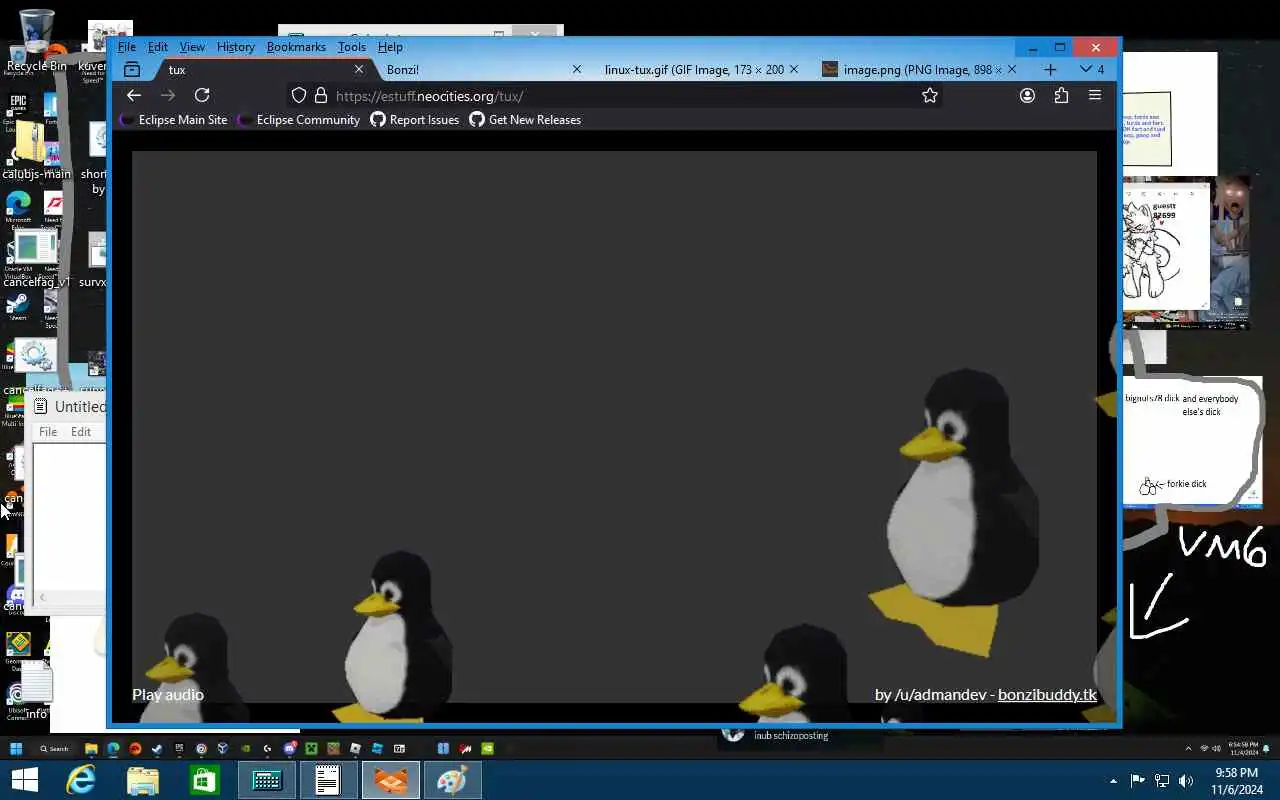The image size is (1280, 800).
Task: Switch to On-Screen Keyboard taskbar app
Action: [267, 780]
